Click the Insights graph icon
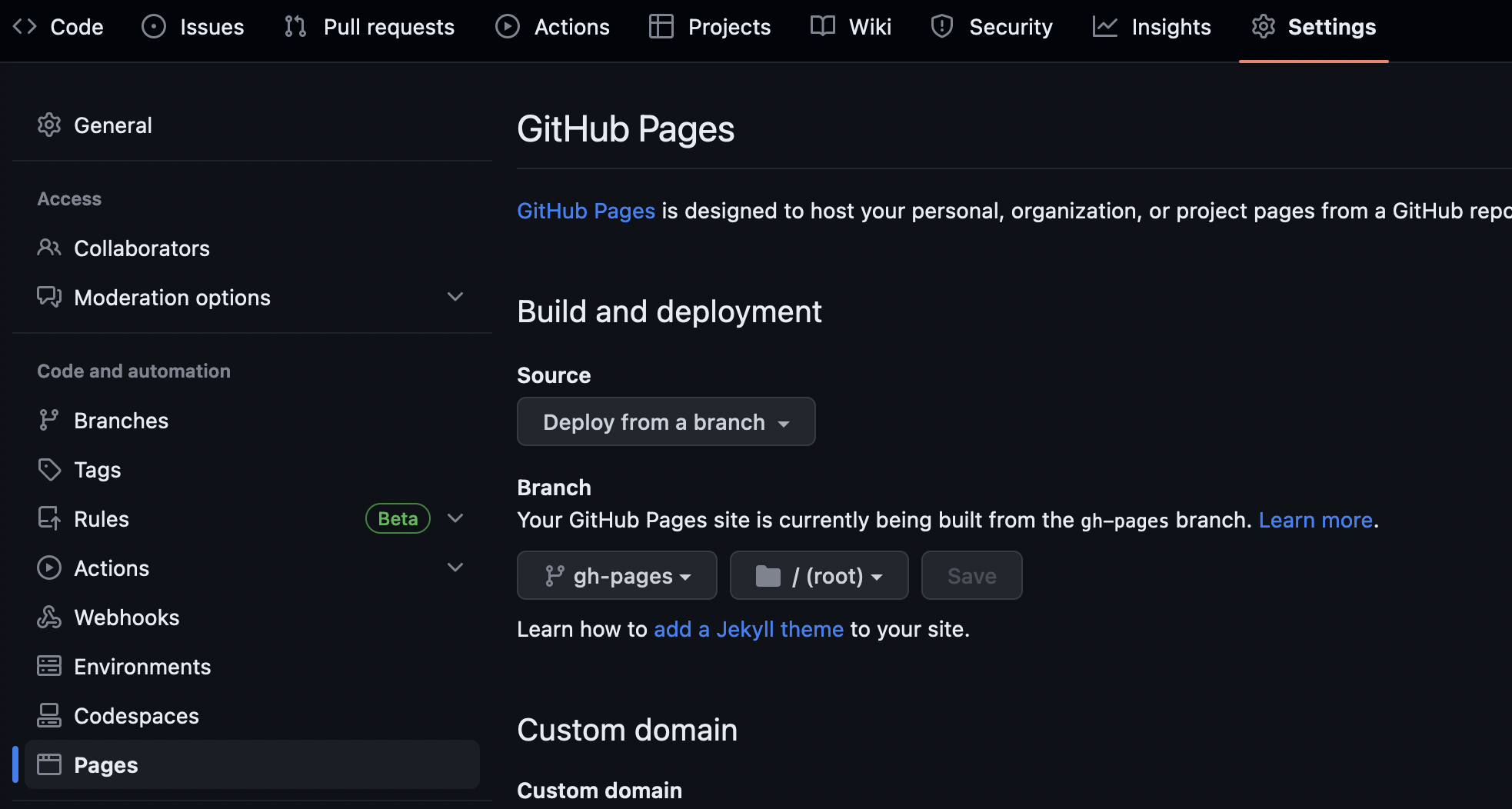Viewport: 1512px width, 809px height. (x=1105, y=26)
